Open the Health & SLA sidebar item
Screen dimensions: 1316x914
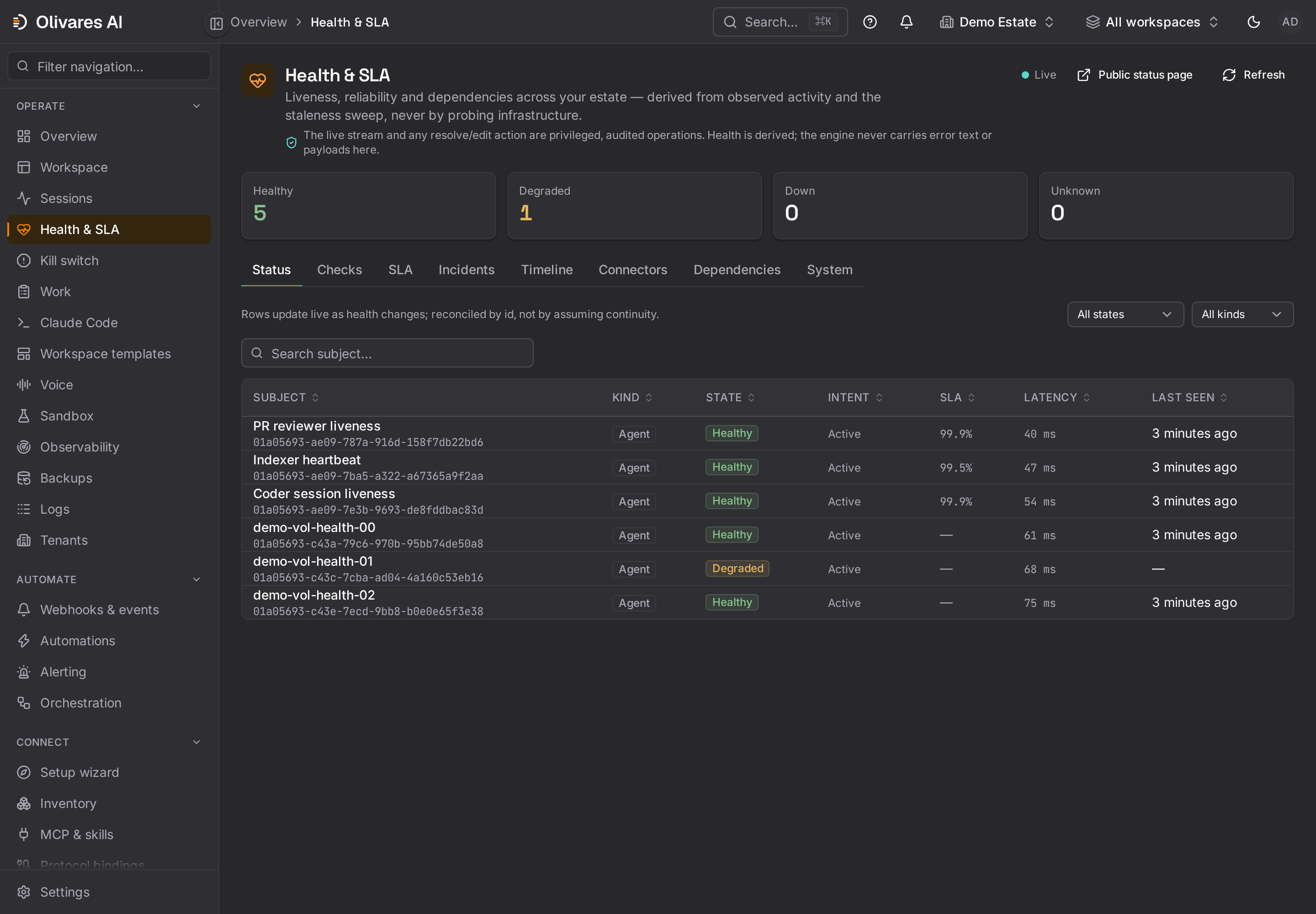tap(109, 230)
